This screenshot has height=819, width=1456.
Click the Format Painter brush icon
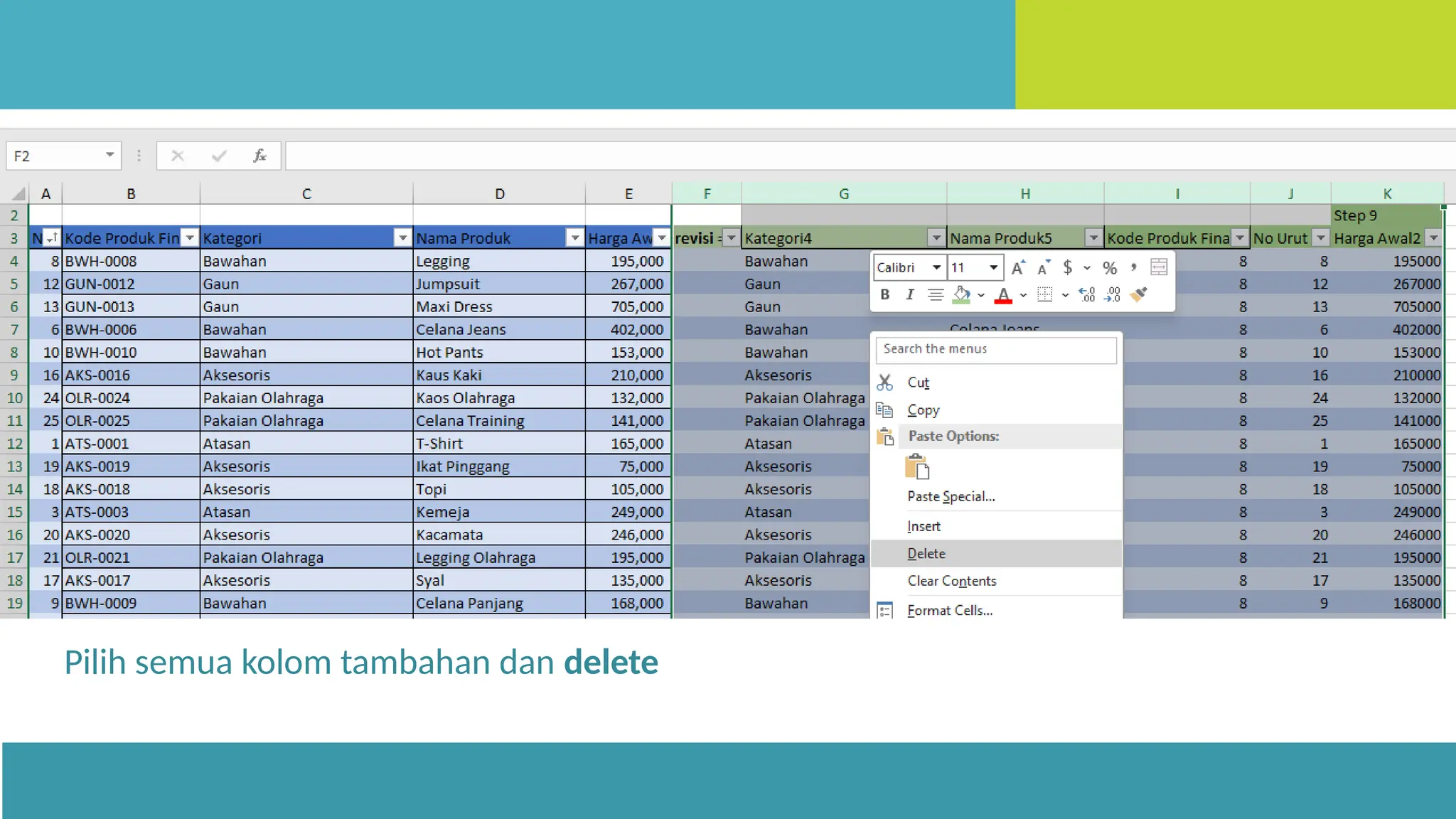pyautogui.click(x=1138, y=294)
